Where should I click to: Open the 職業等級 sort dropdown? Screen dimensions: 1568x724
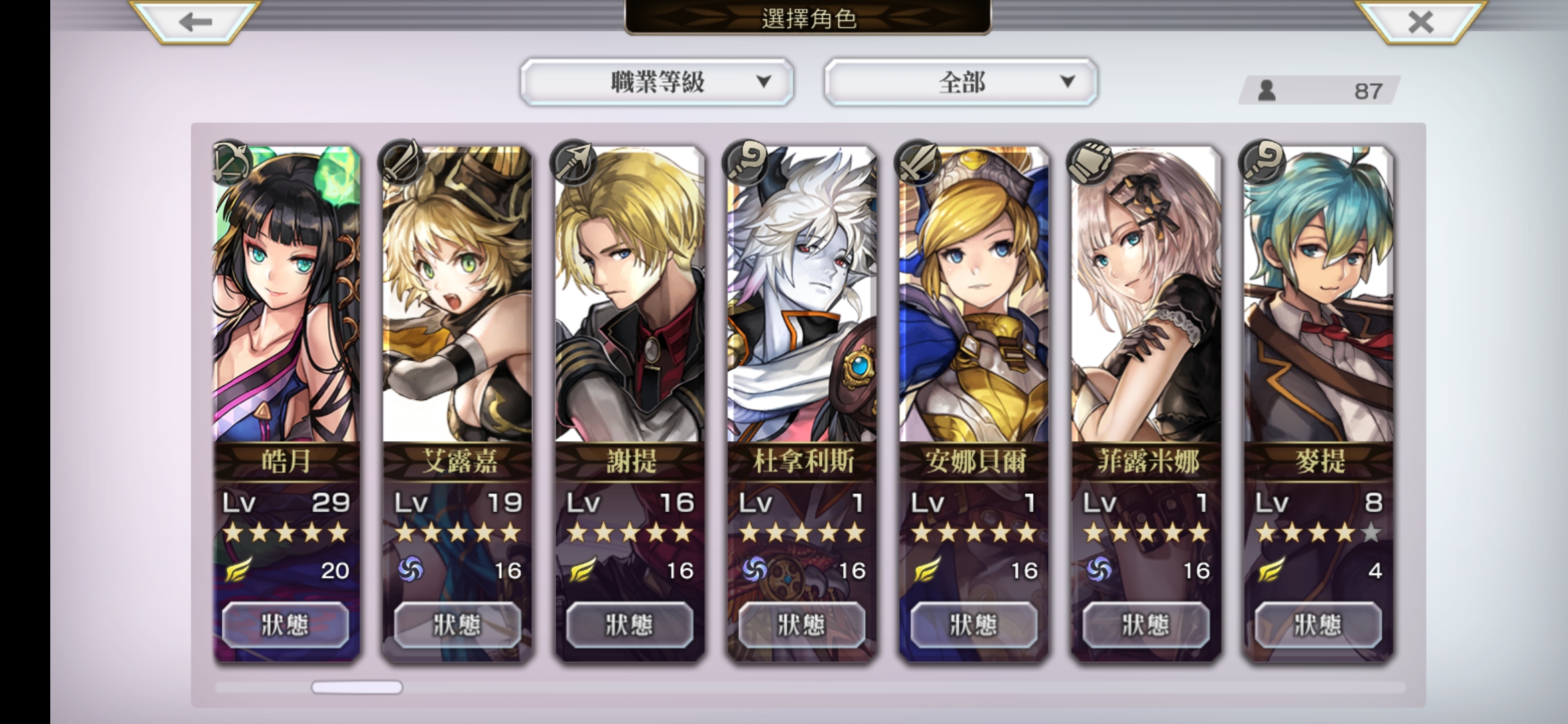(x=657, y=82)
